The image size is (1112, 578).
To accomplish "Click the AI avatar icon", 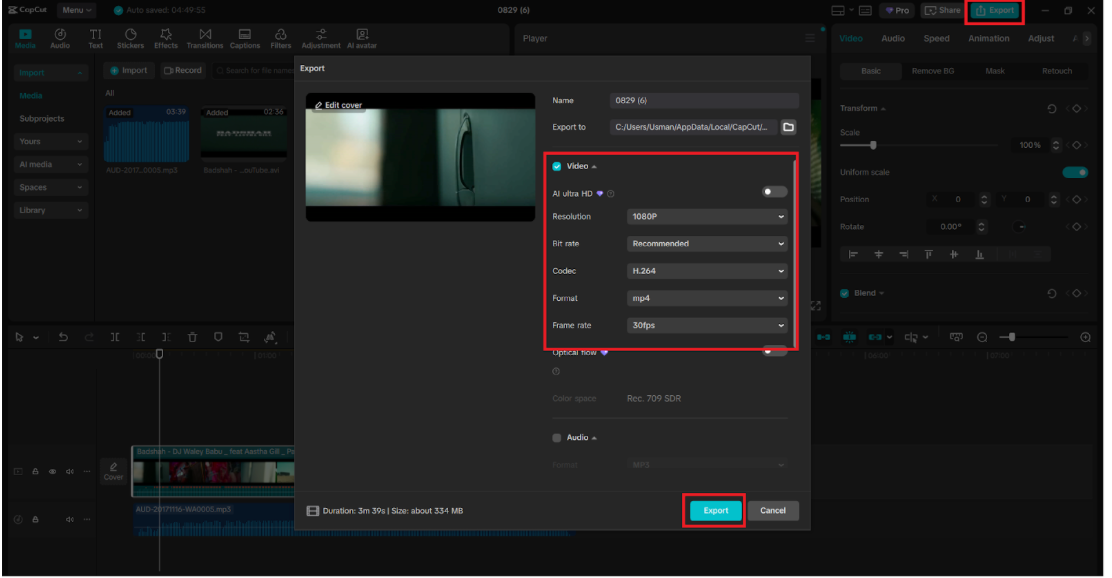I will (361, 35).
